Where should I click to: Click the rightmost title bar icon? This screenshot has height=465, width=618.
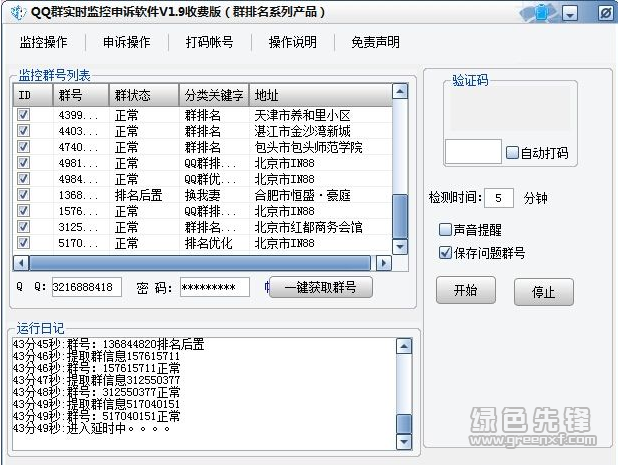point(605,14)
